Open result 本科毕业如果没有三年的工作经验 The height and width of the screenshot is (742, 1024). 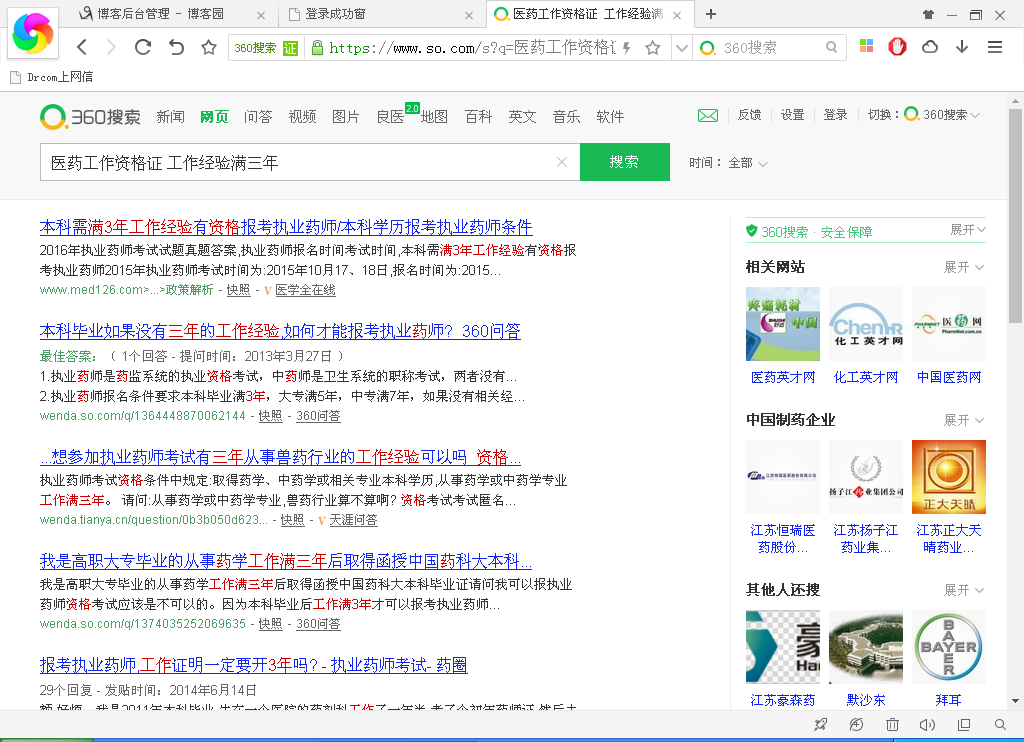pyautogui.click(x=280, y=331)
